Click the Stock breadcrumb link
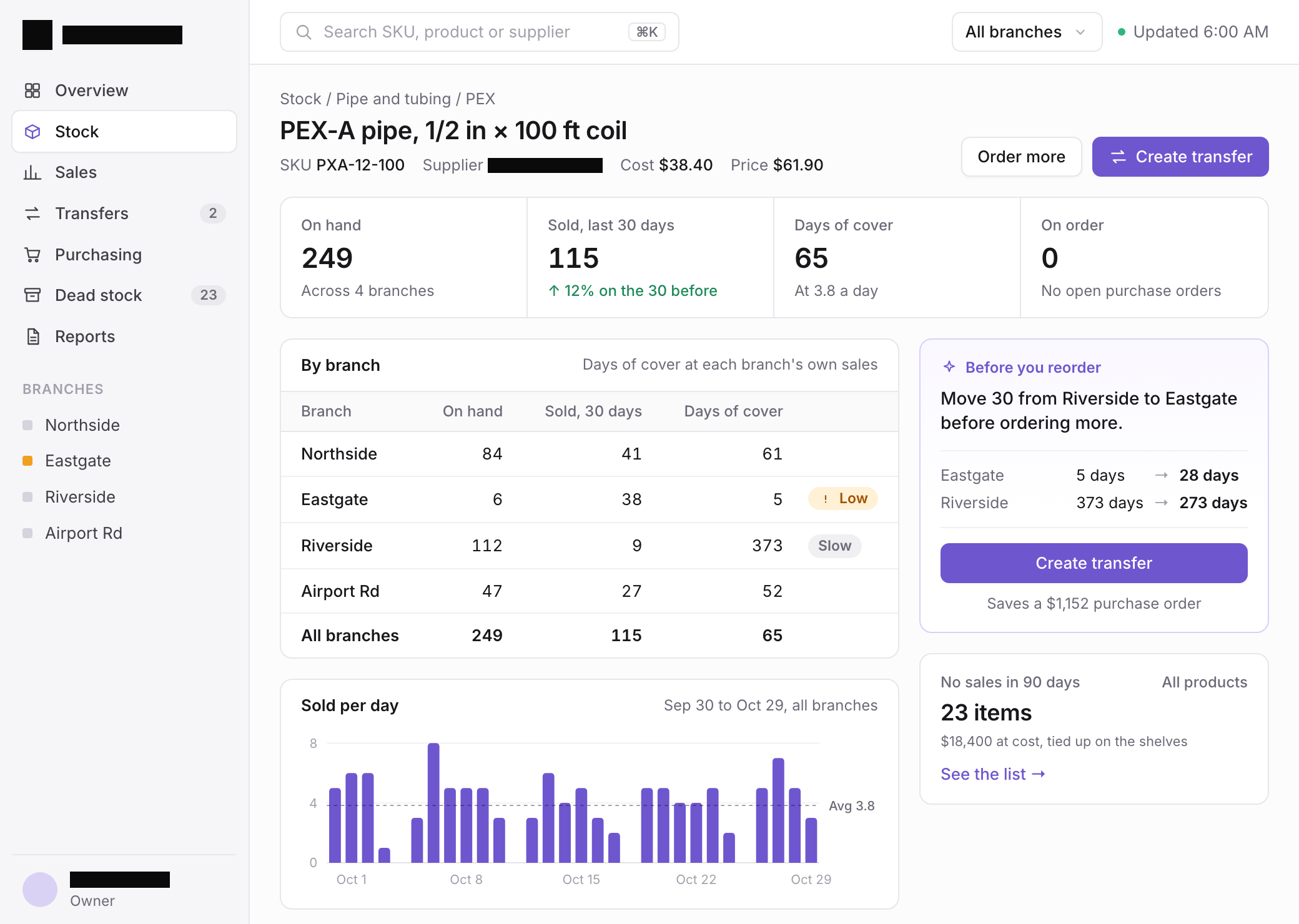The width and height of the screenshot is (1299, 924). [300, 99]
